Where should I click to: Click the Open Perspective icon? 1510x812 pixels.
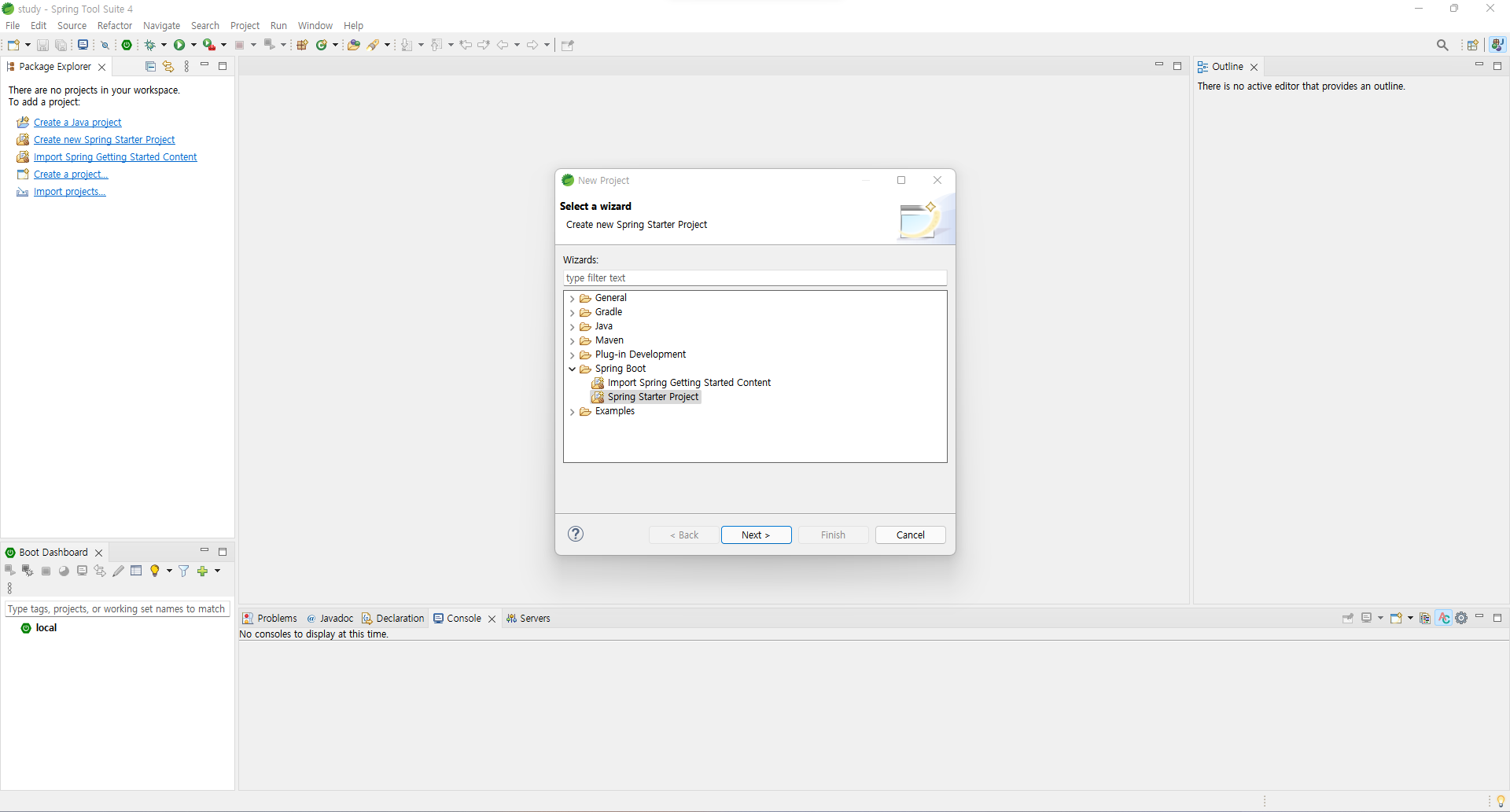point(1473,45)
